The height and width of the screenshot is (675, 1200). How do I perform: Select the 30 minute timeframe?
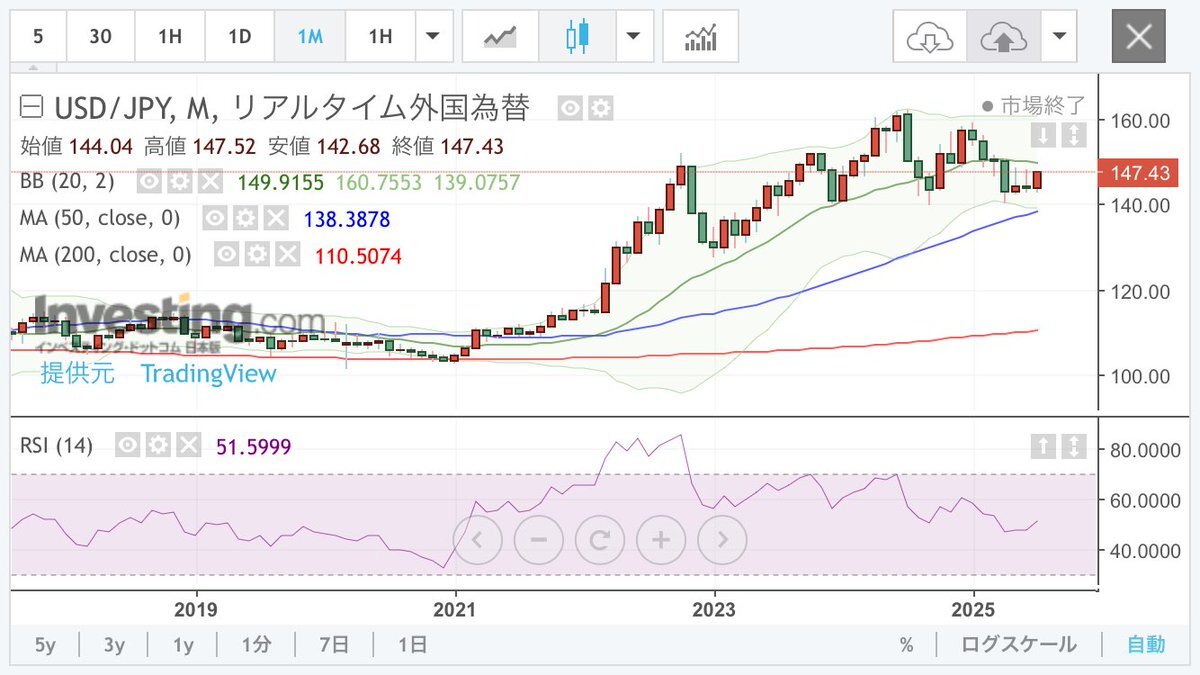[100, 37]
